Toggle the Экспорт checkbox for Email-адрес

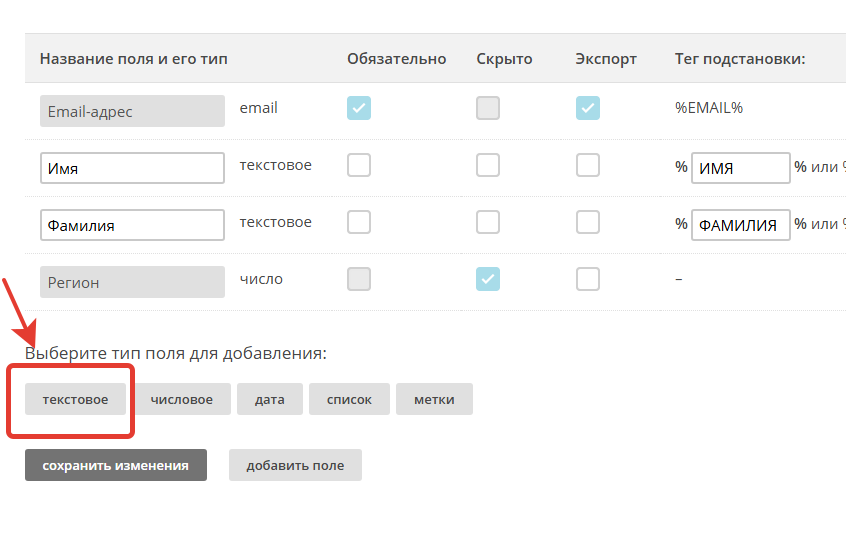587,108
